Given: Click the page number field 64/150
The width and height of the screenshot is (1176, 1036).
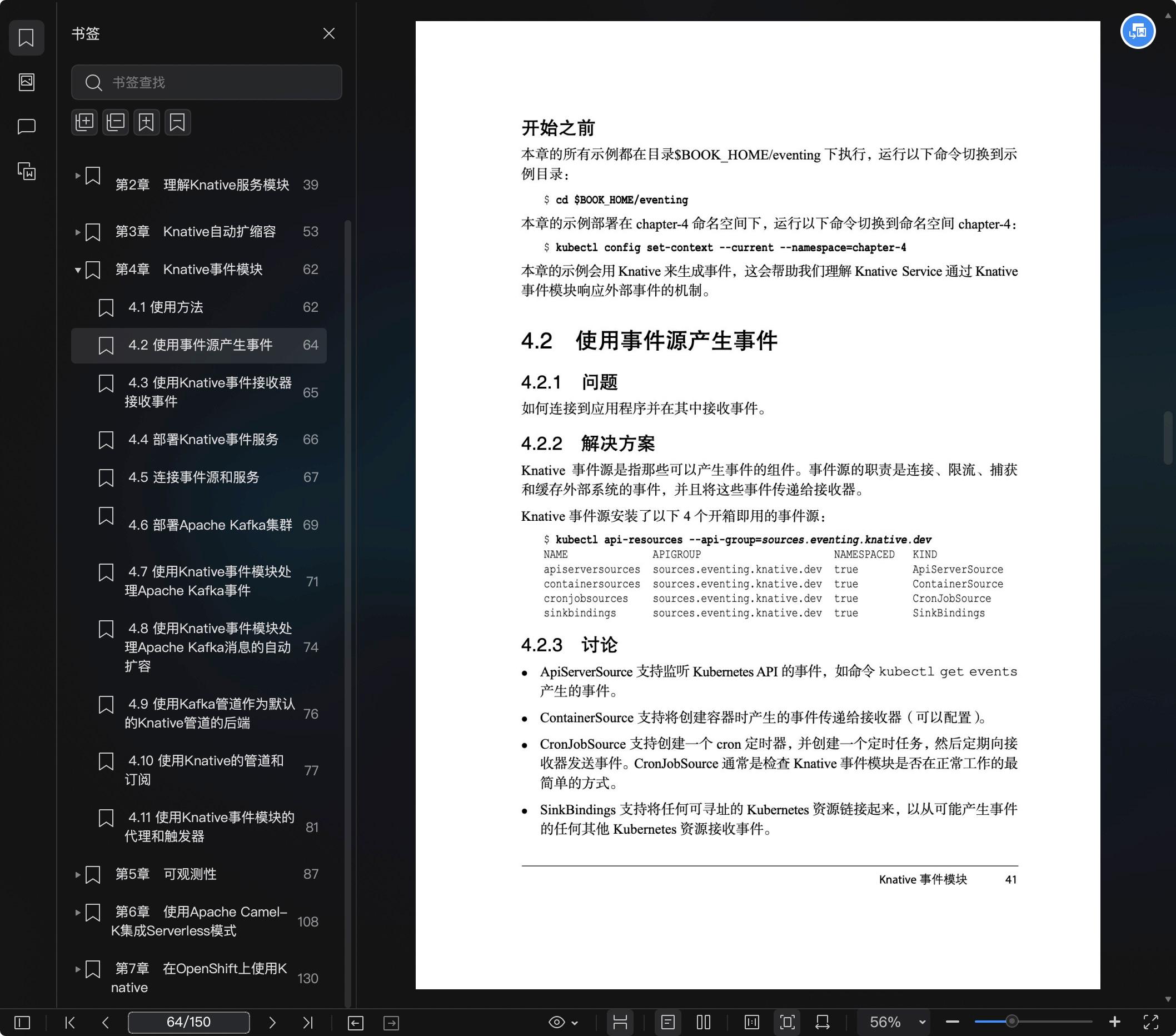Looking at the screenshot, I should [x=189, y=1022].
